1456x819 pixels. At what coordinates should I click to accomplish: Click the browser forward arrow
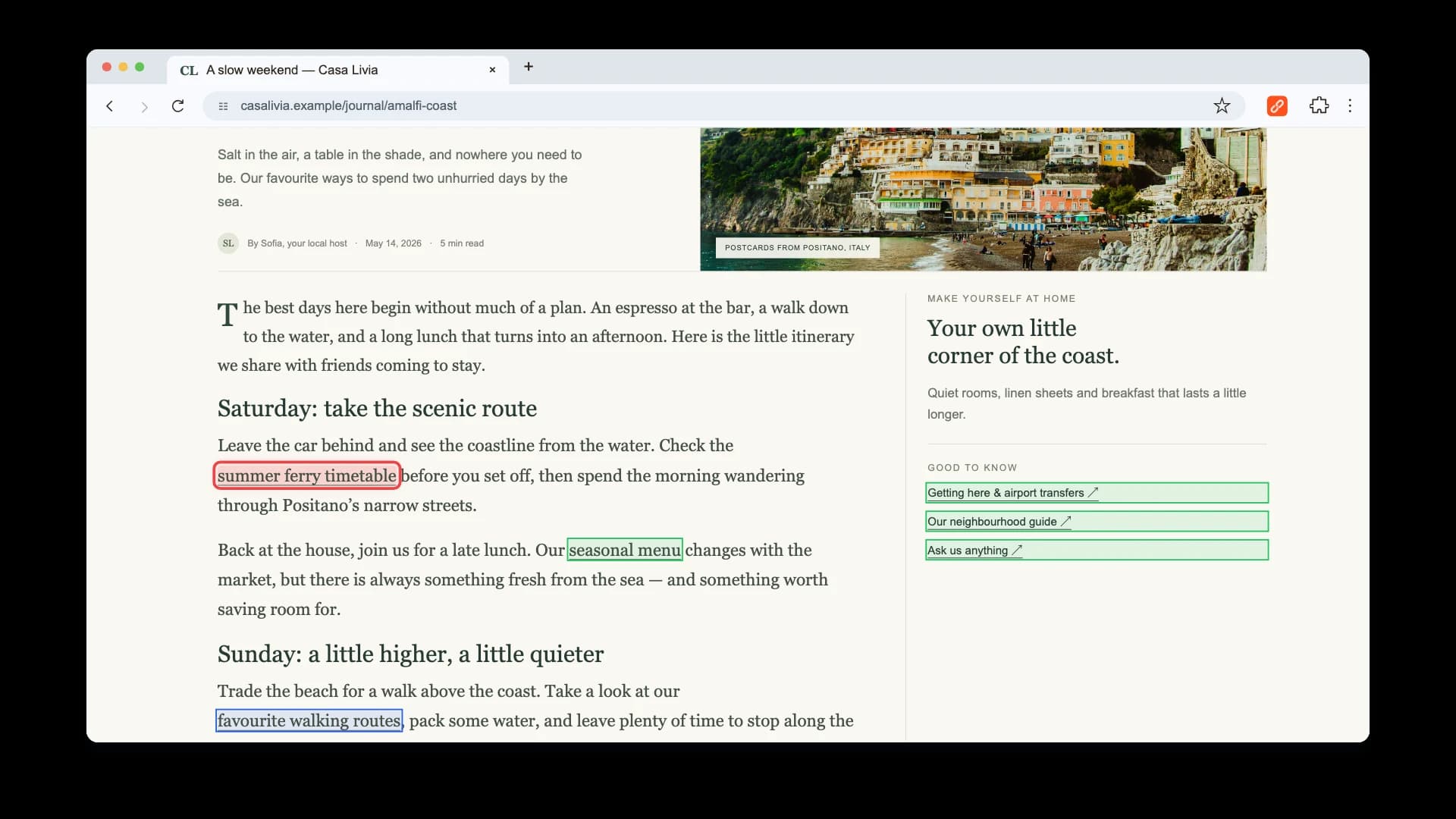[x=144, y=106]
